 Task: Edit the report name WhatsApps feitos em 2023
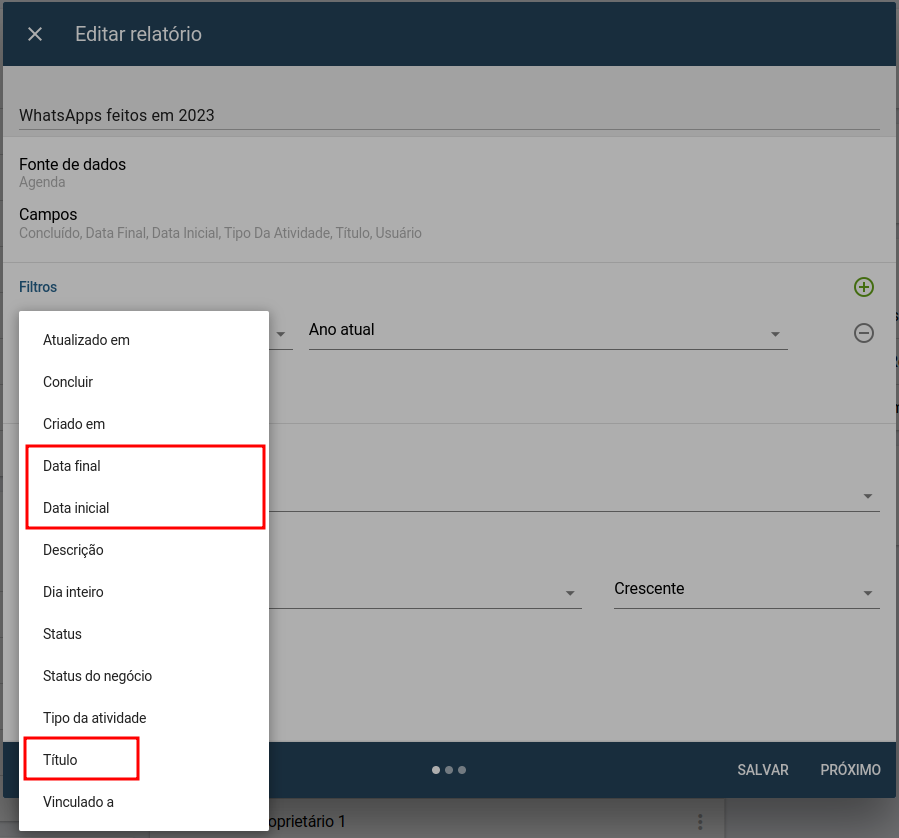[449, 115]
